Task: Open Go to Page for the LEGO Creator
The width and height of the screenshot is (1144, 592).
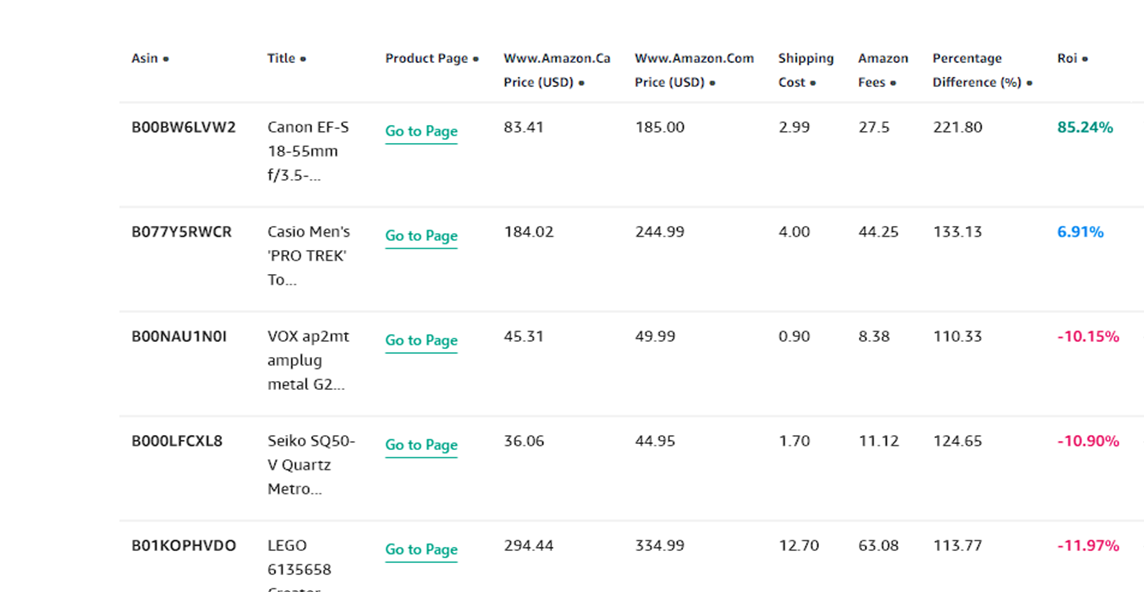Action: 421,550
